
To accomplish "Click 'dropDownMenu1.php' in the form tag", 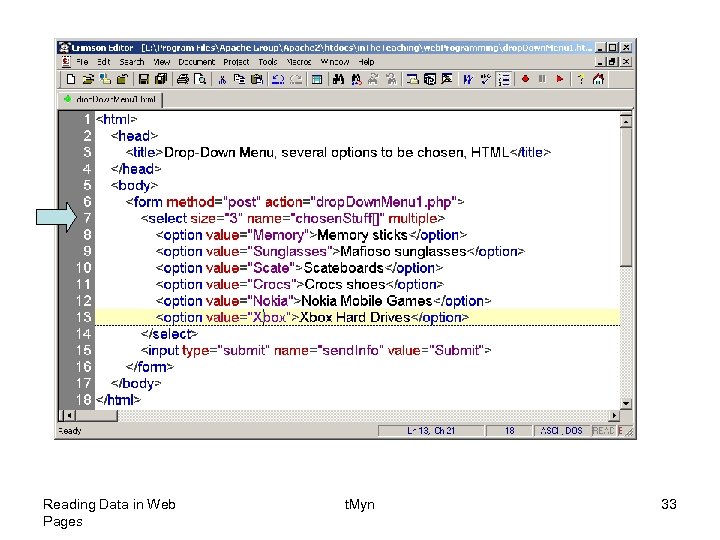I will pos(384,202).
